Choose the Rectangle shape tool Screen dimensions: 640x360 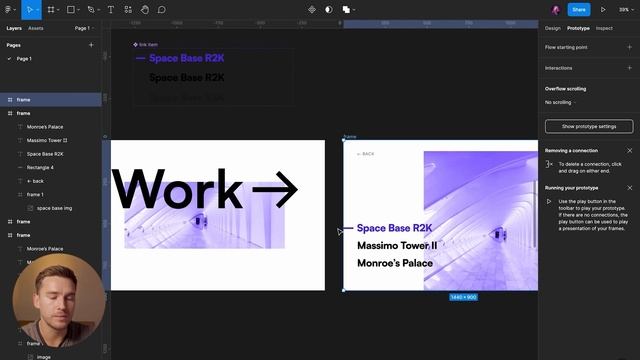(71, 9)
